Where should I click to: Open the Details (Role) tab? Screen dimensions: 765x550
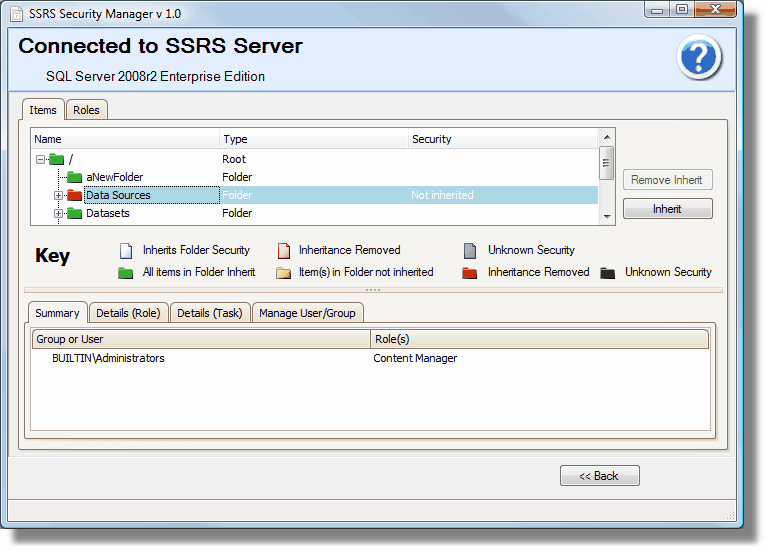coord(128,313)
